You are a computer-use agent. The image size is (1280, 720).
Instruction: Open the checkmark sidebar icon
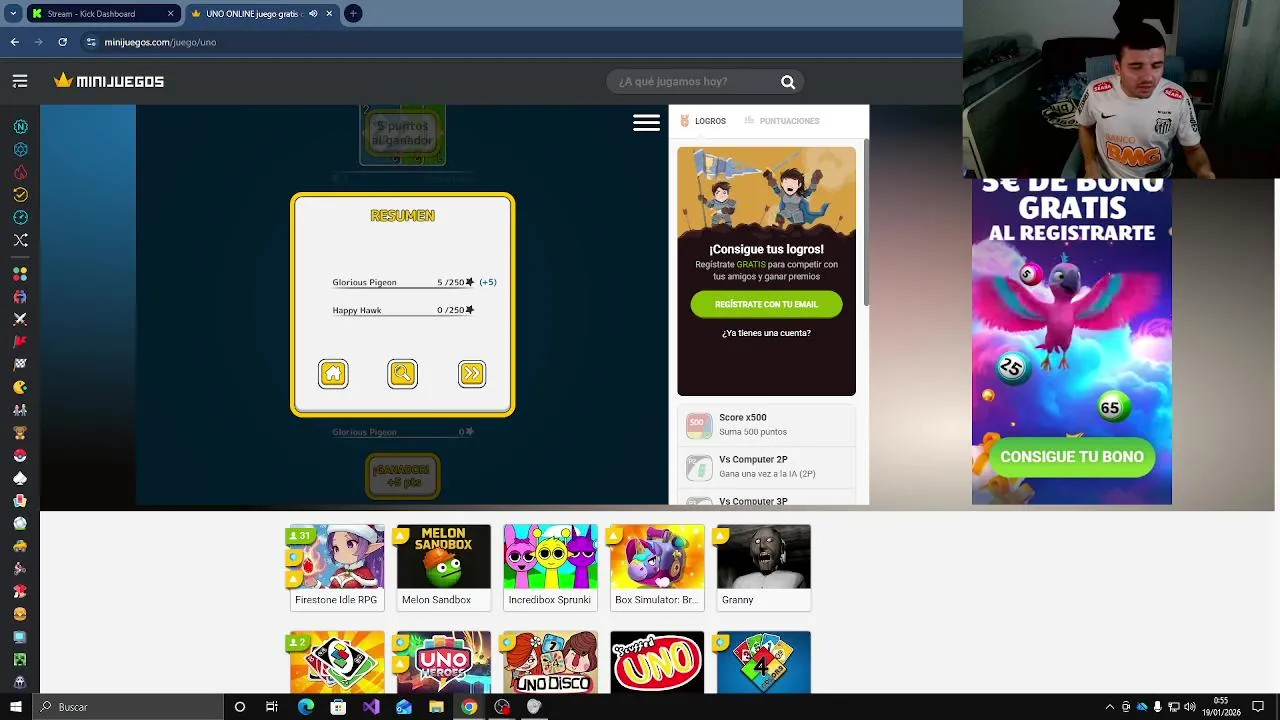click(20, 195)
